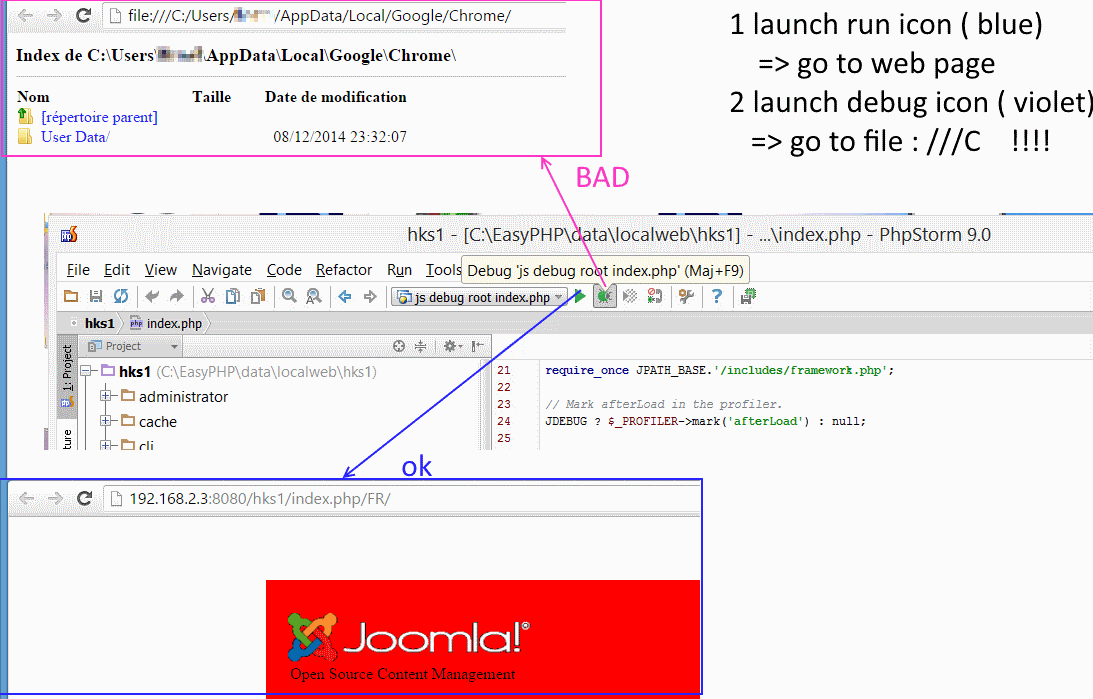Click the Synchronize refresh toolbar icon
This screenshot has height=699, width=1093.
(121, 297)
